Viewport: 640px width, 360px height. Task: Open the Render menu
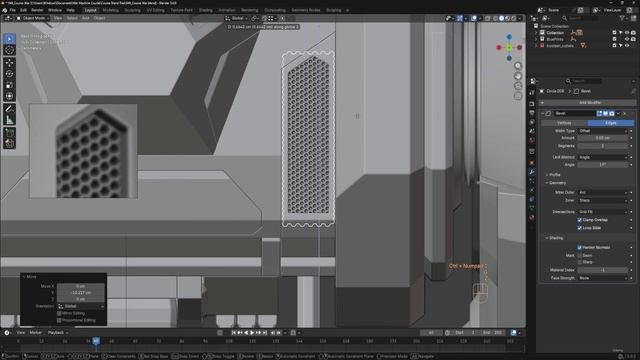tap(37, 10)
